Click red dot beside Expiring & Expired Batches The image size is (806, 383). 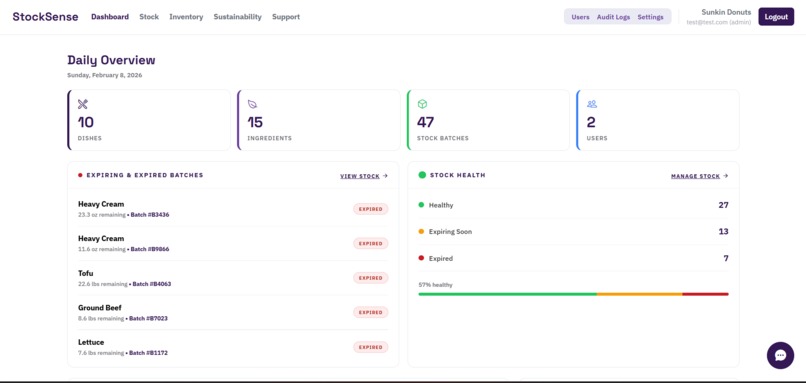pyautogui.click(x=80, y=175)
